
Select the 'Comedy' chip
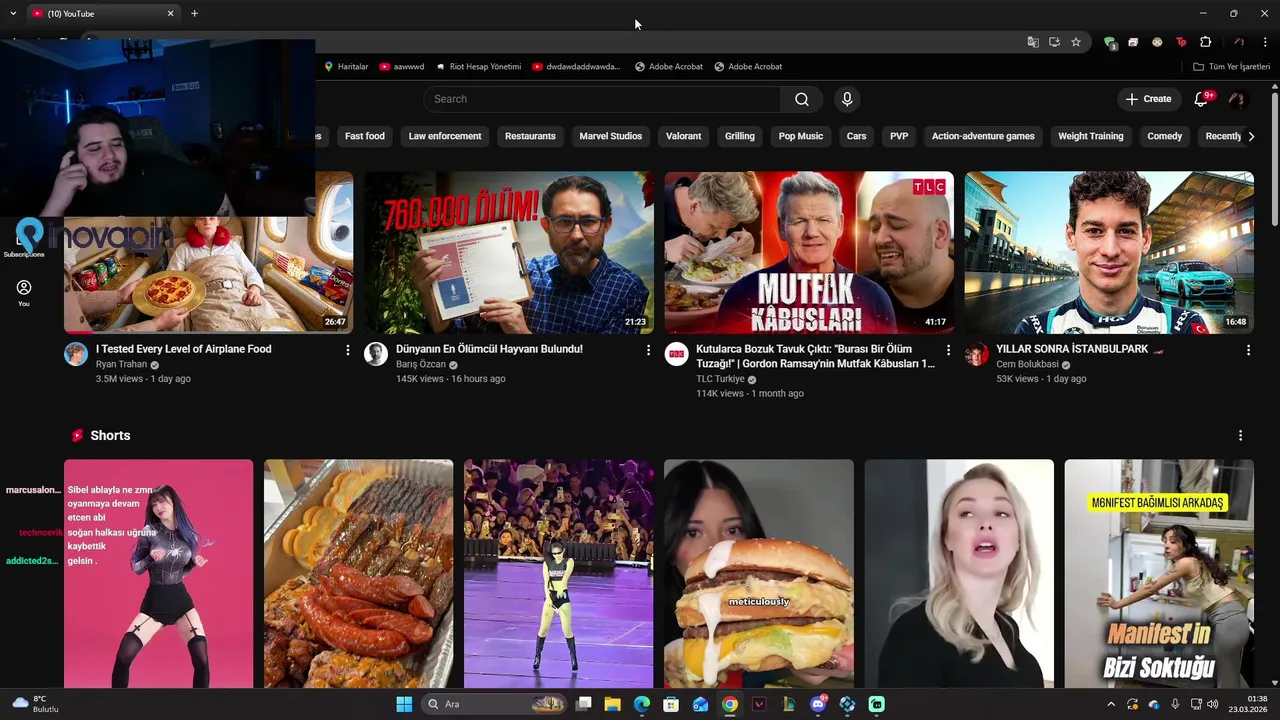click(x=1165, y=136)
